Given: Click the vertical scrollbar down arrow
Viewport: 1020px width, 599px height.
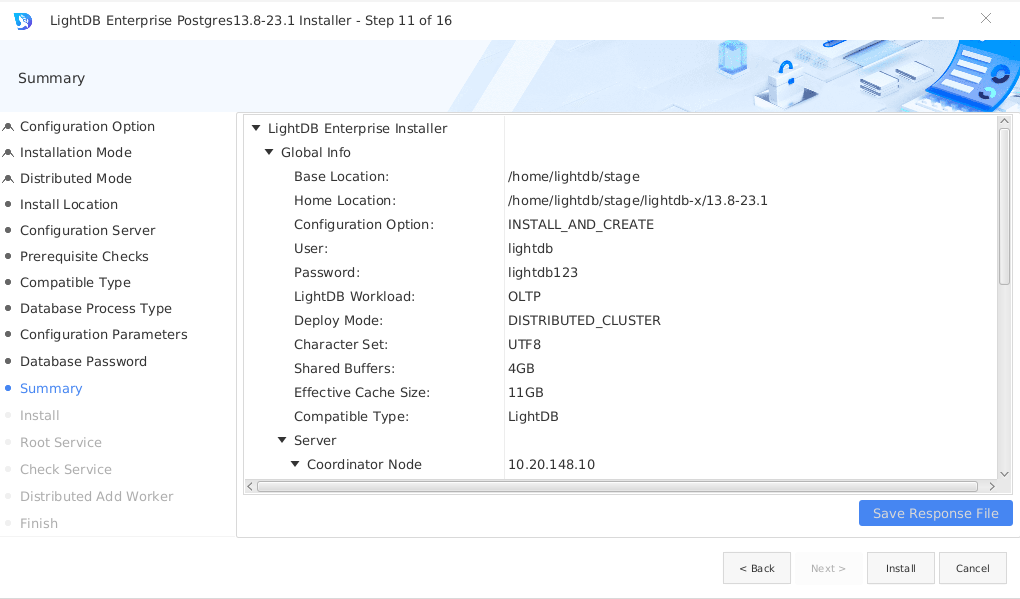Looking at the screenshot, I should click(x=1004, y=474).
